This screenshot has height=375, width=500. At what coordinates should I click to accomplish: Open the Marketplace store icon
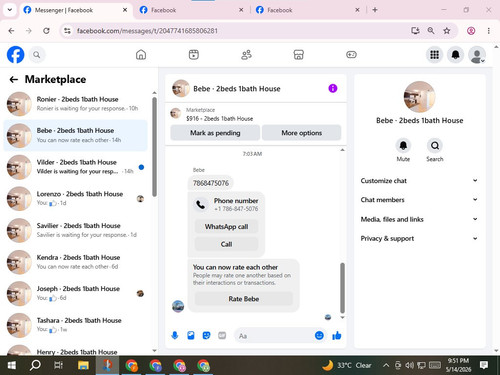(299, 55)
